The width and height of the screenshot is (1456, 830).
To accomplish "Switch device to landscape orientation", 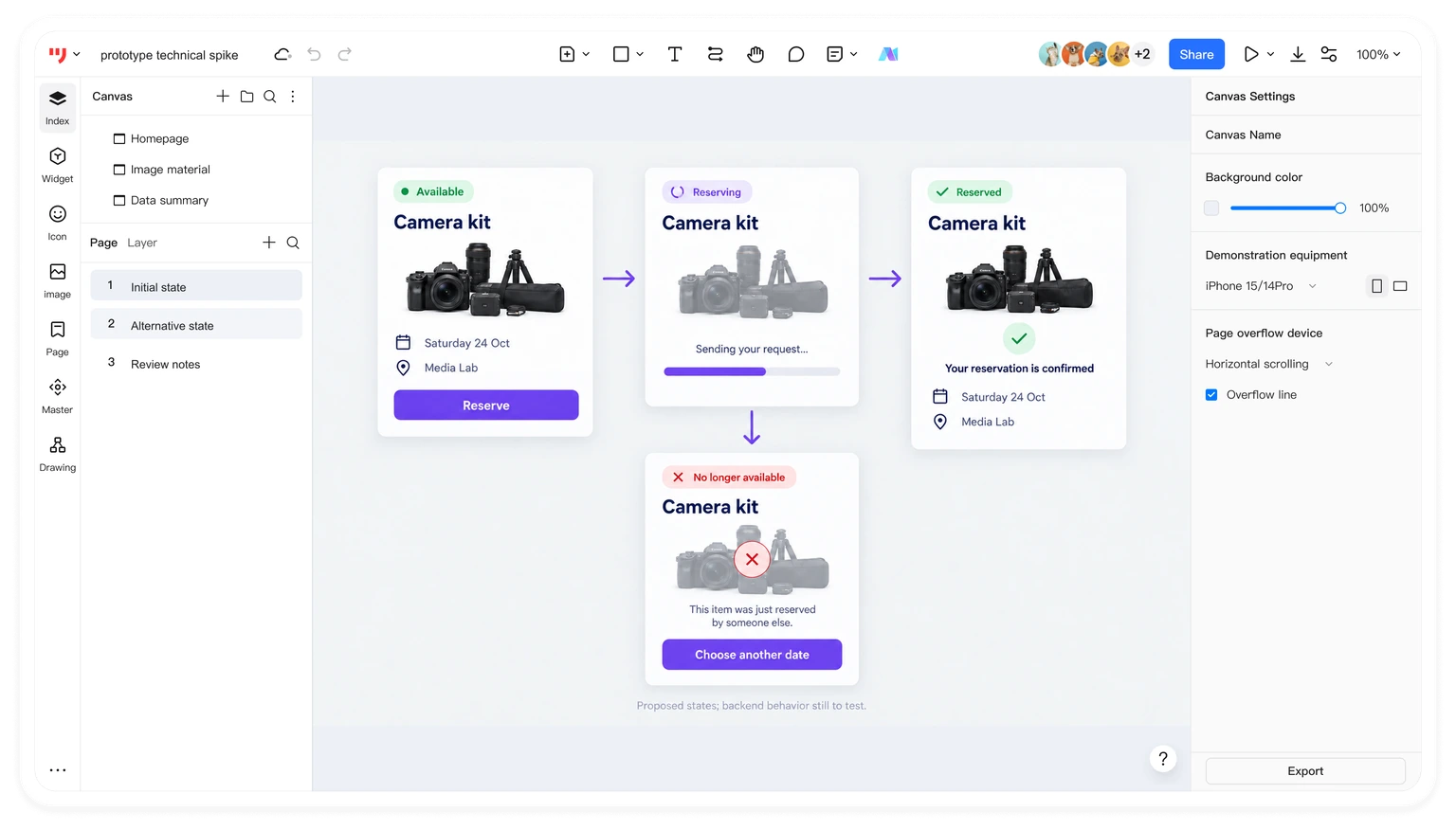I will pyautogui.click(x=1400, y=285).
